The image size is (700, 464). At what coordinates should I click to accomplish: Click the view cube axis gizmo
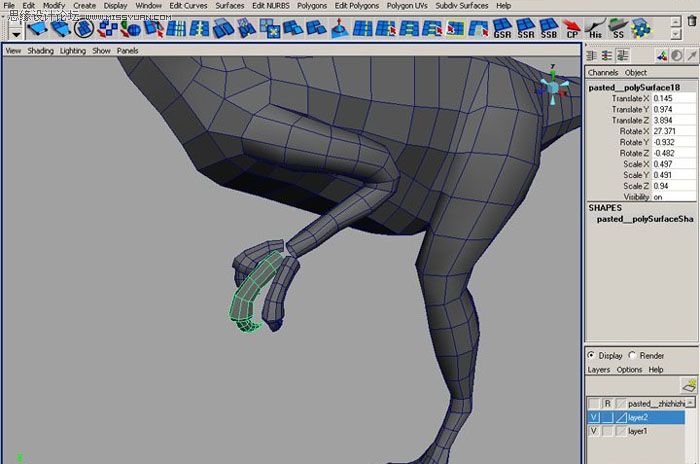pos(552,88)
